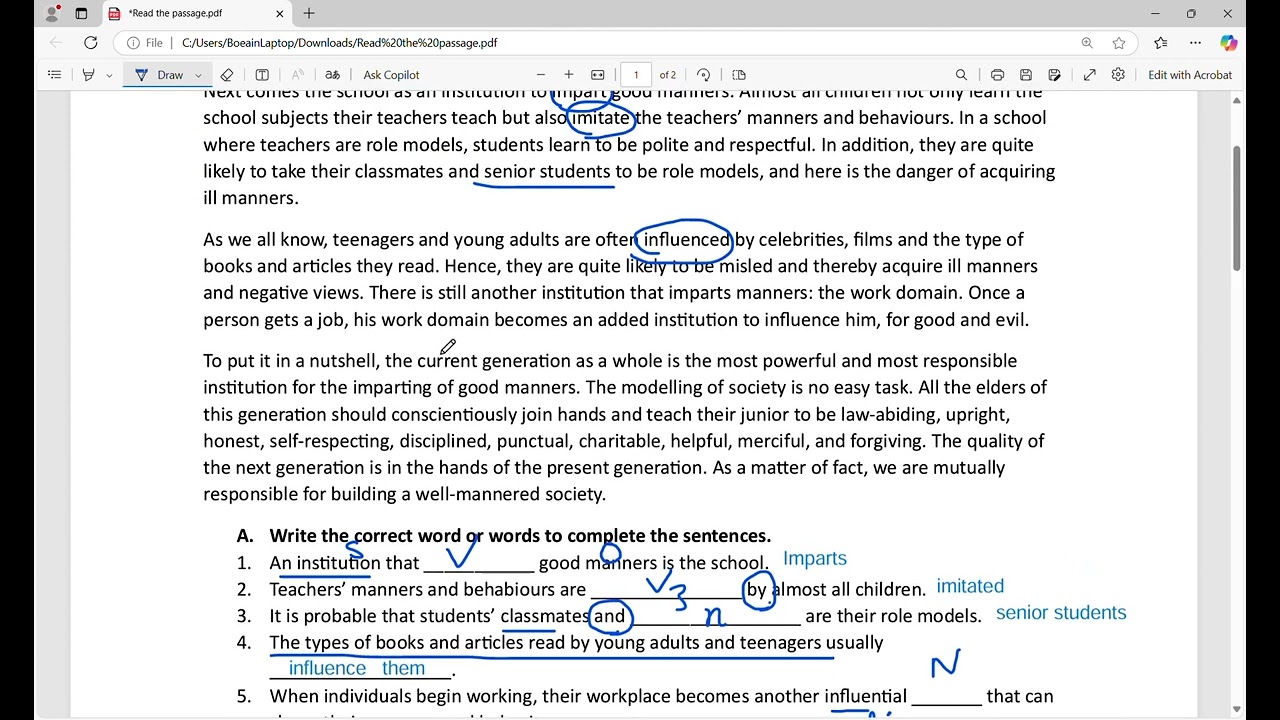Rotate the PDF page
This screenshot has height=720, width=1280.
704,75
